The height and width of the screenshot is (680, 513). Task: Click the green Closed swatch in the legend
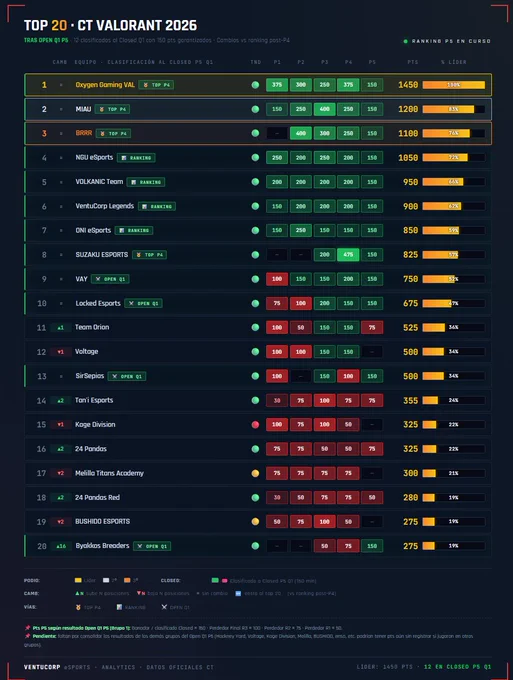pos(215,580)
